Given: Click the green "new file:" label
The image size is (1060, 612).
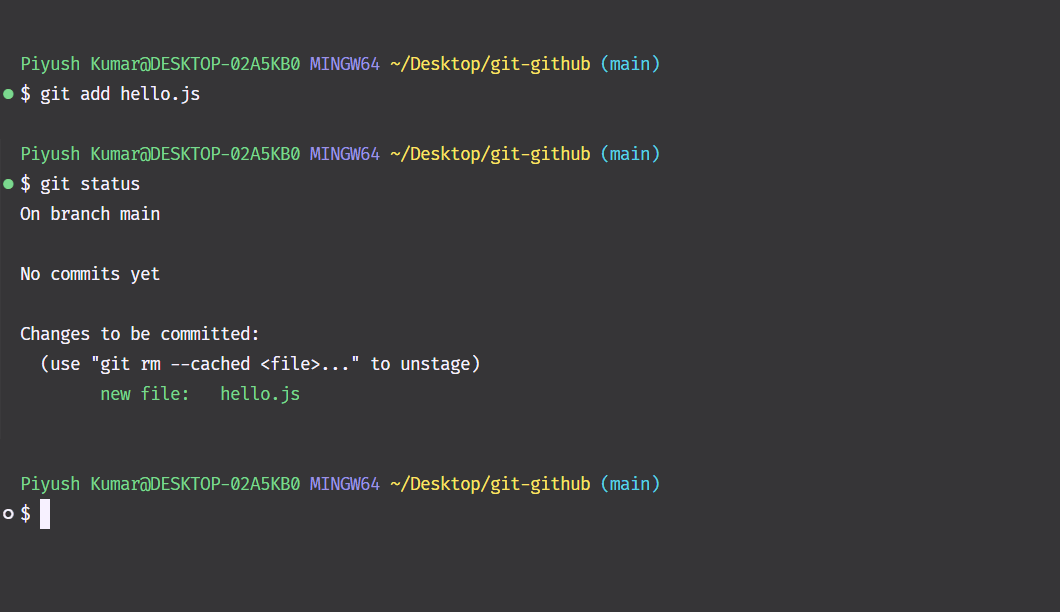Looking at the screenshot, I should click(145, 394).
